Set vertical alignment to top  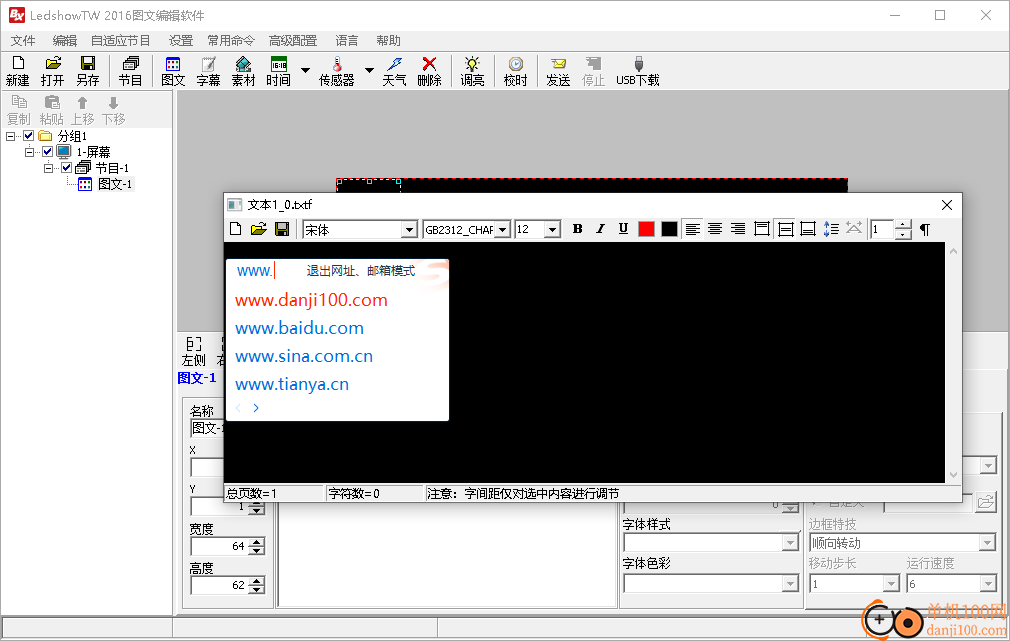pyautogui.click(x=762, y=229)
